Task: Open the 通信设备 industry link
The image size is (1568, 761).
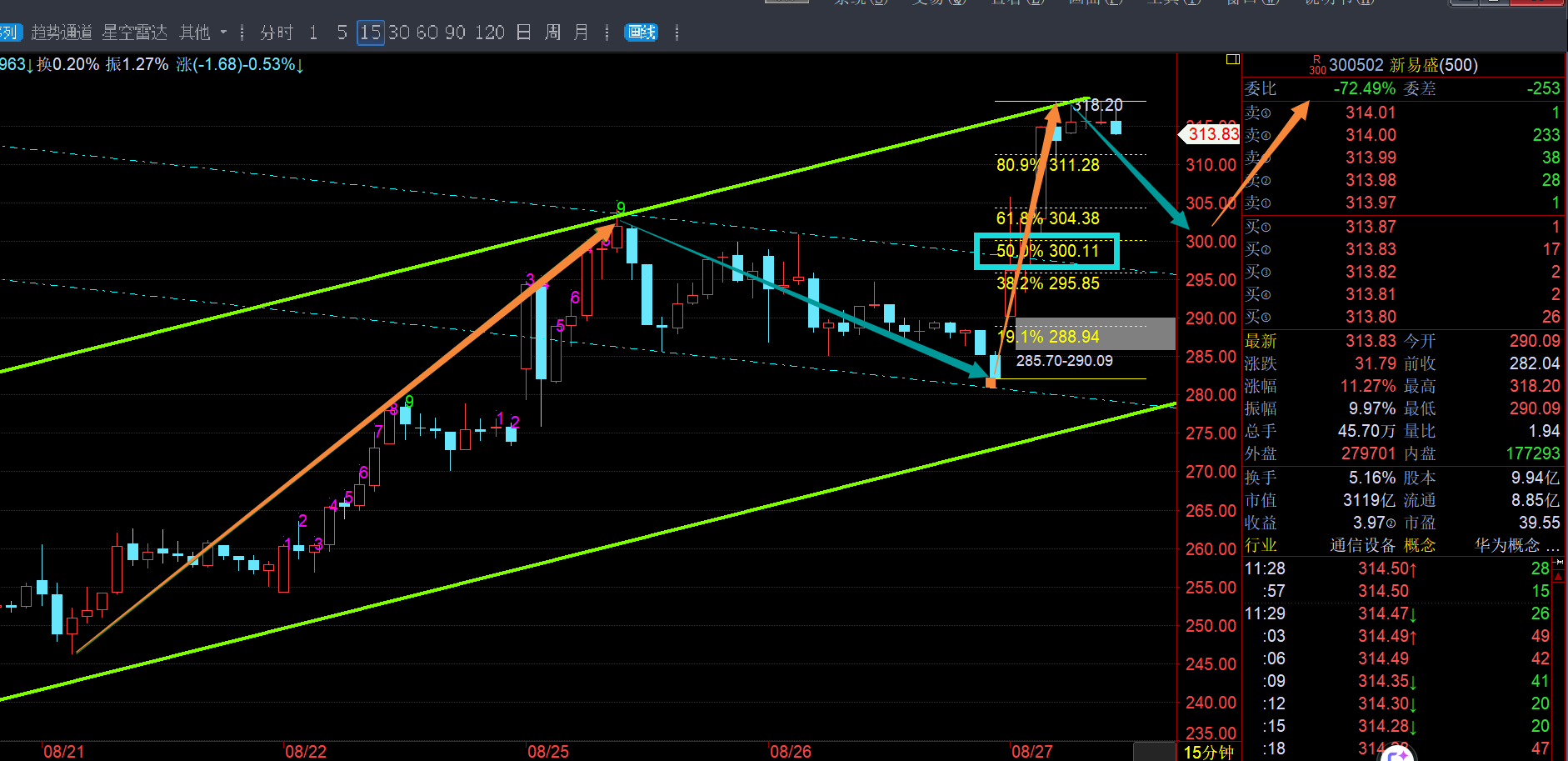Action: click(1362, 545)
